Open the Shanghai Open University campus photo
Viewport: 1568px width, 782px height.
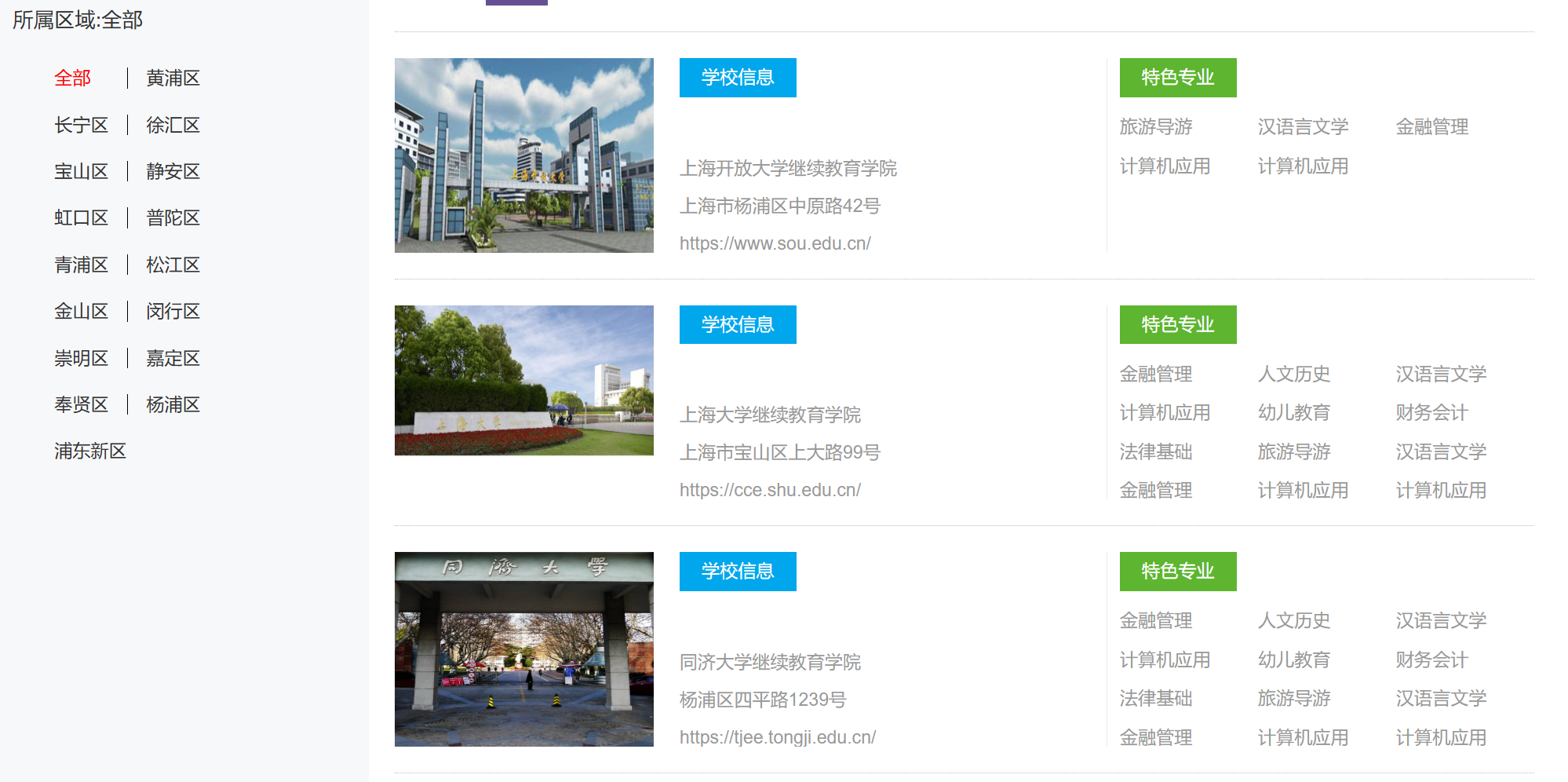523,155
